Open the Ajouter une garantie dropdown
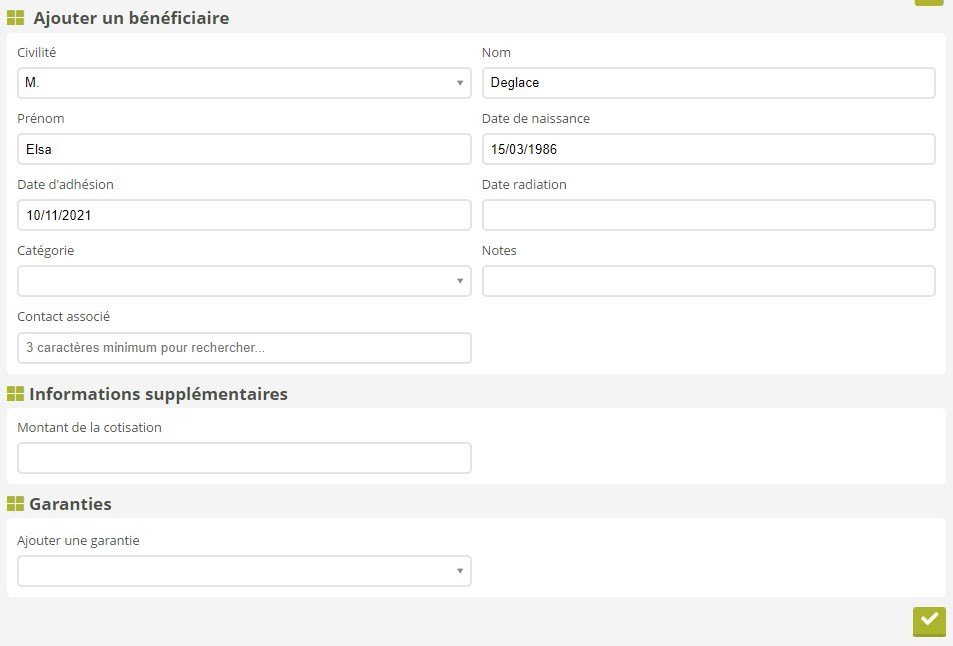 click(x=244, y=571)
